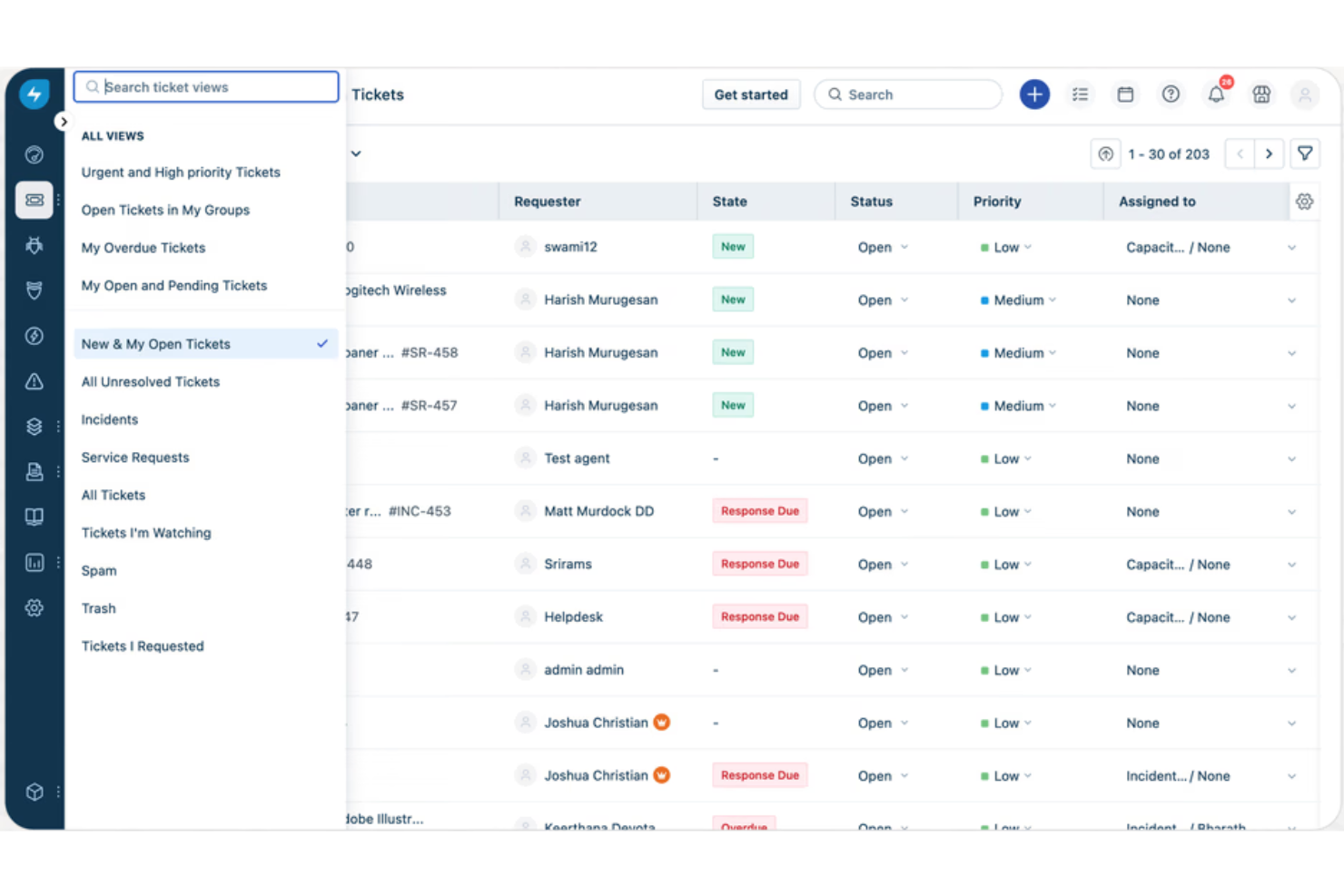1344x896 pixels.
Task: Select the New & My Open Tickets view
Action: (155, 344)
